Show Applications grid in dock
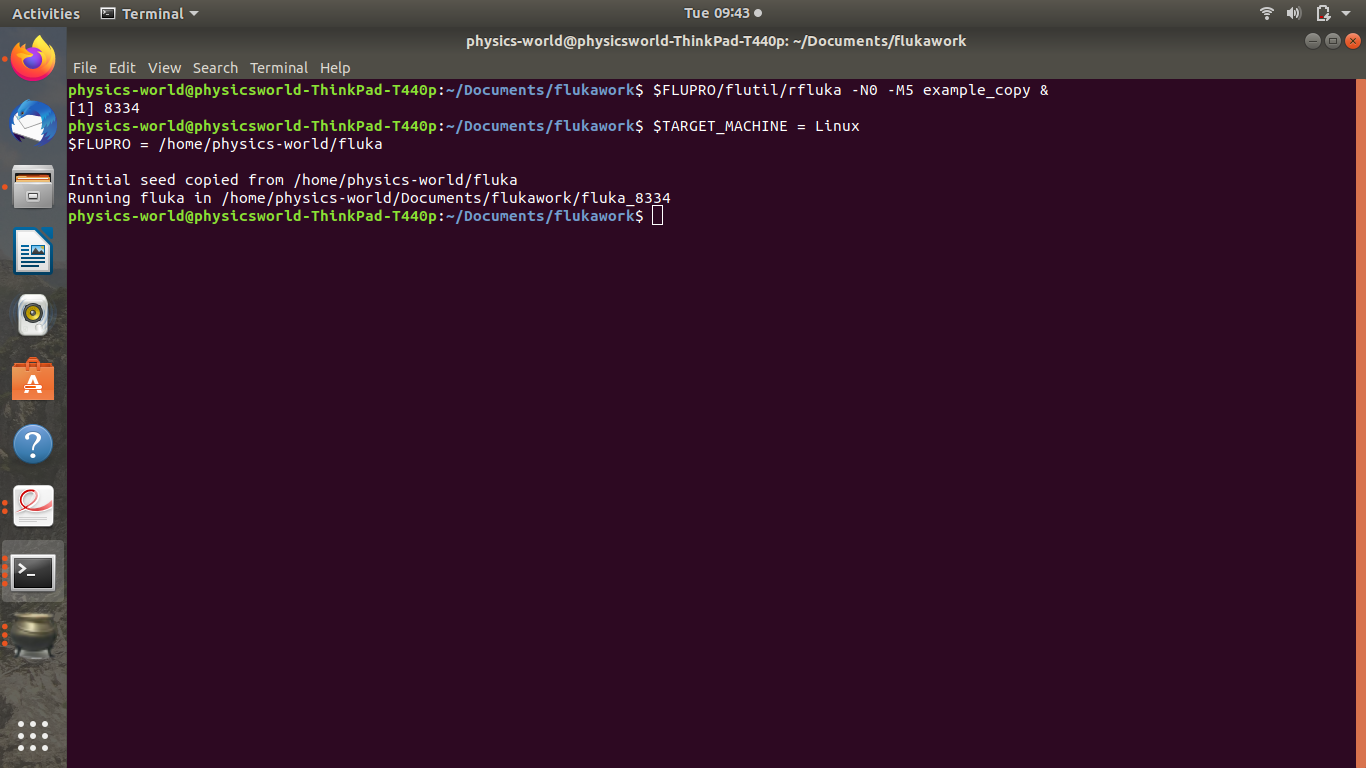The height and width of the screenshot is (768, 1366). [33, 735]
